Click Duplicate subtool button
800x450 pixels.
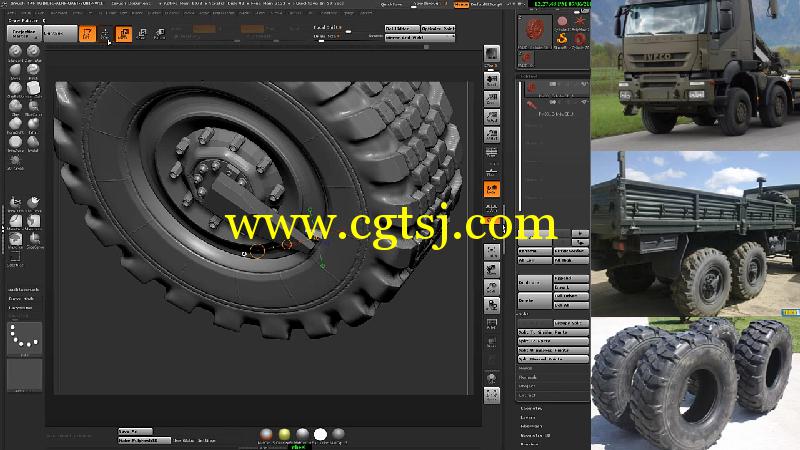(535, 282)
